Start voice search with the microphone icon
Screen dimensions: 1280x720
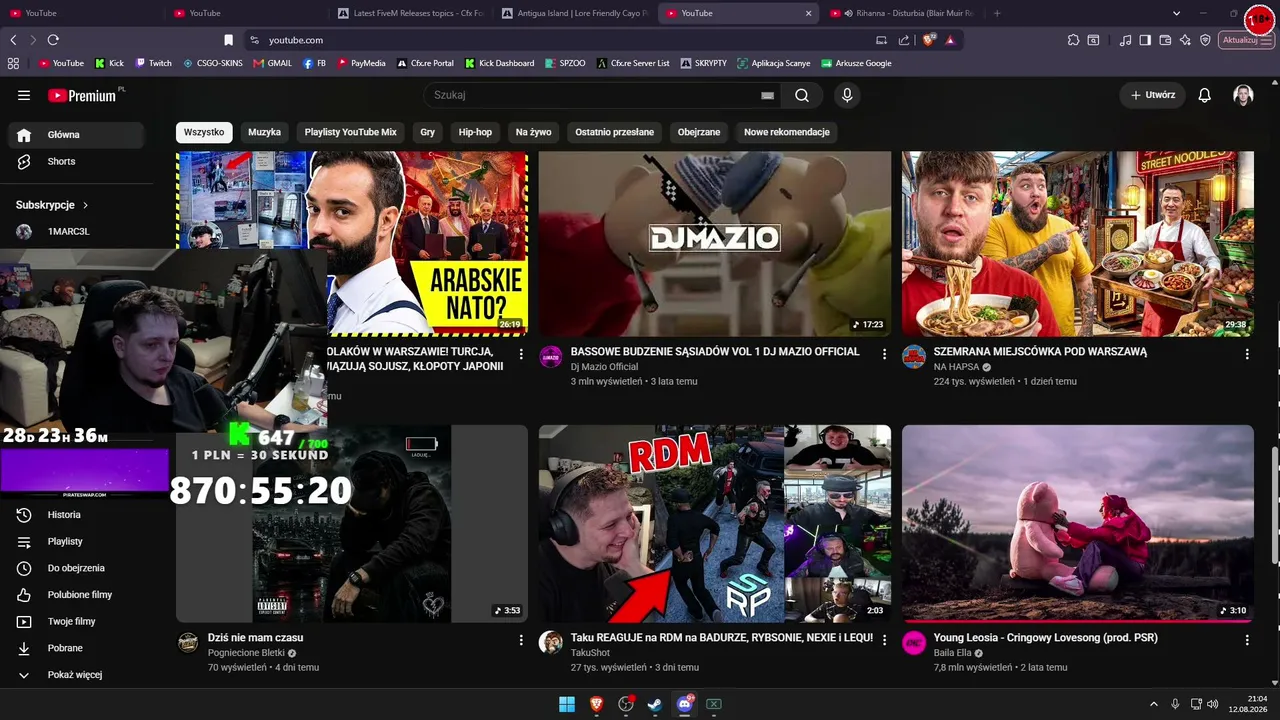point(847,95)
